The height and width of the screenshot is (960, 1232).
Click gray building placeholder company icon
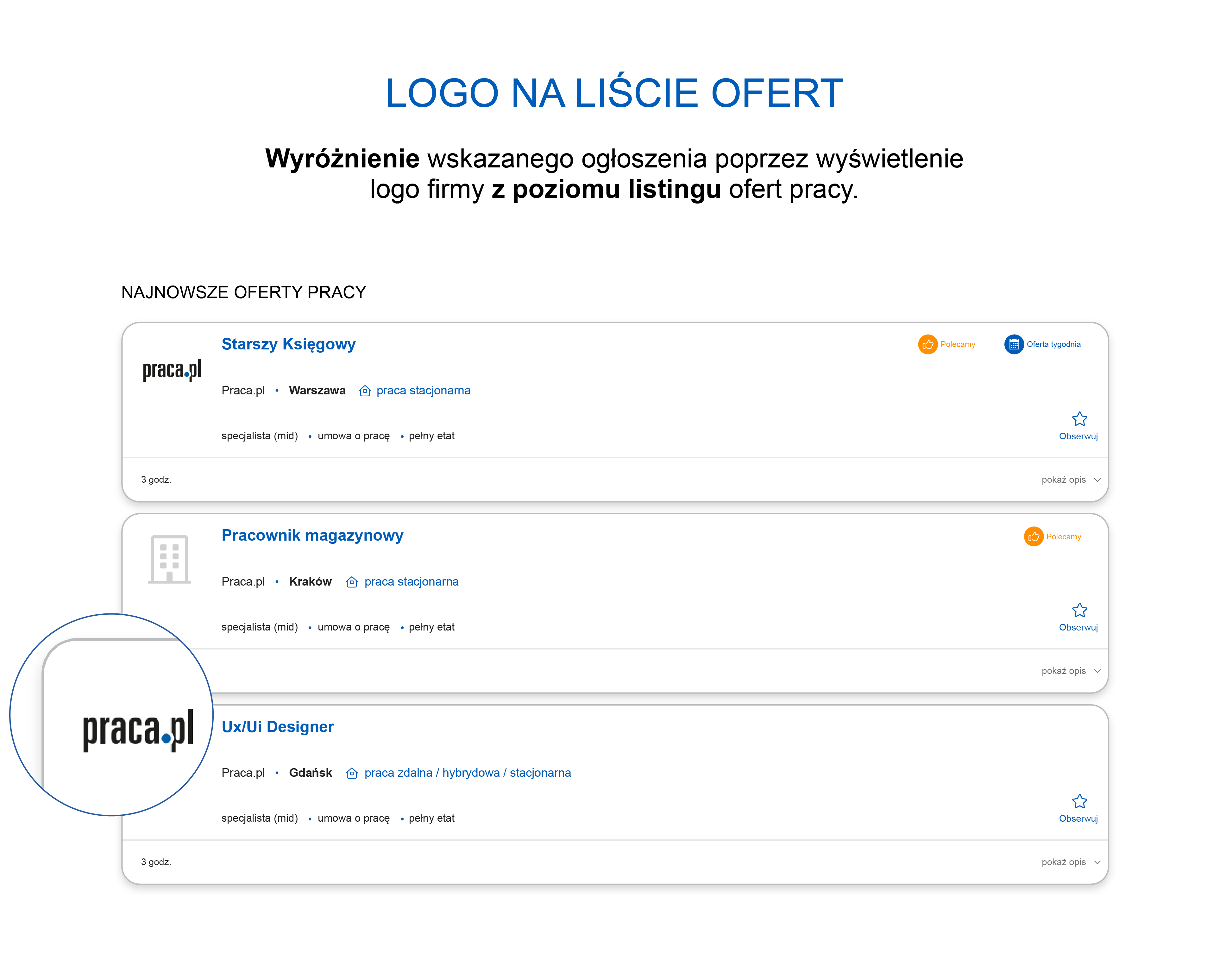coord(169,559)
